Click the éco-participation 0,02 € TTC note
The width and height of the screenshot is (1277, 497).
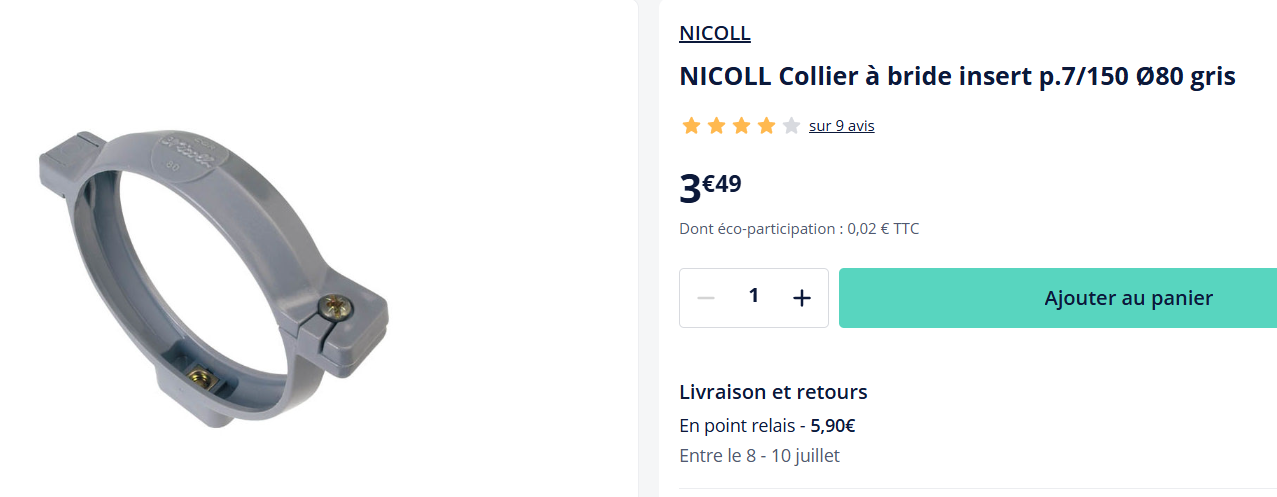pyautogui.click(x=798, y=229)
